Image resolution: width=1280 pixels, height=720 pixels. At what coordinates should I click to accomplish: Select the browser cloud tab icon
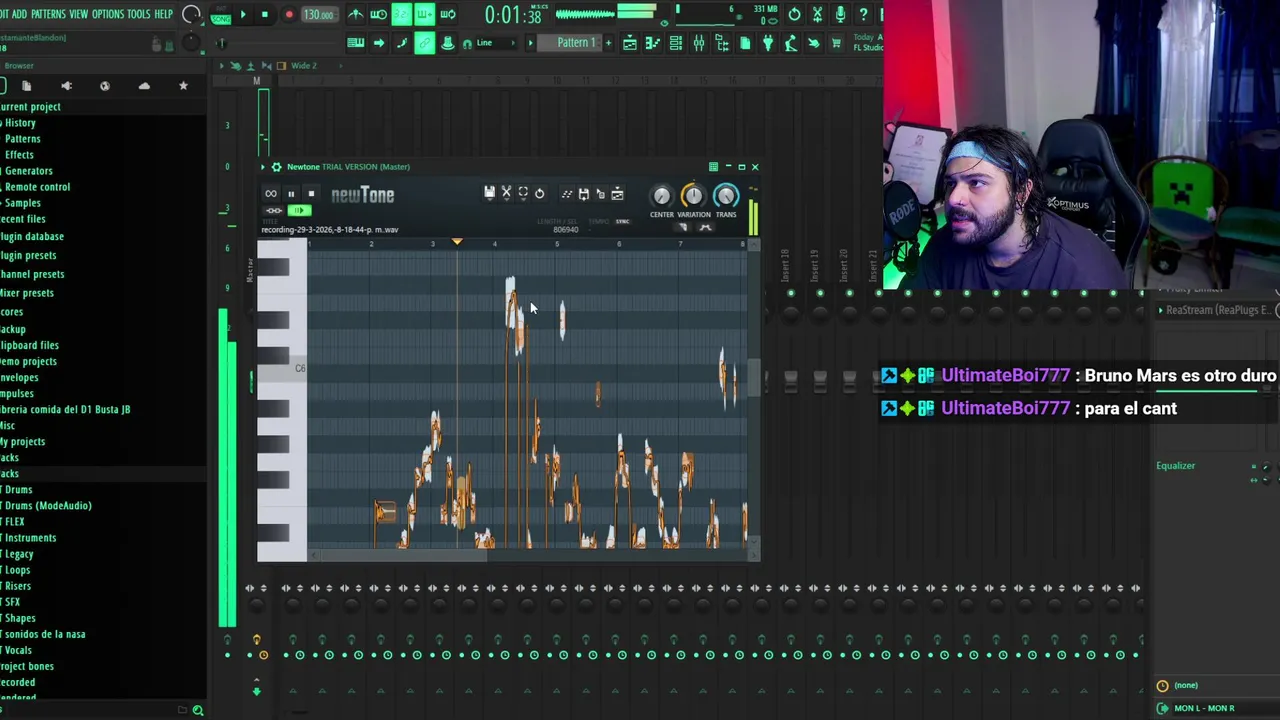pos(144,86)
